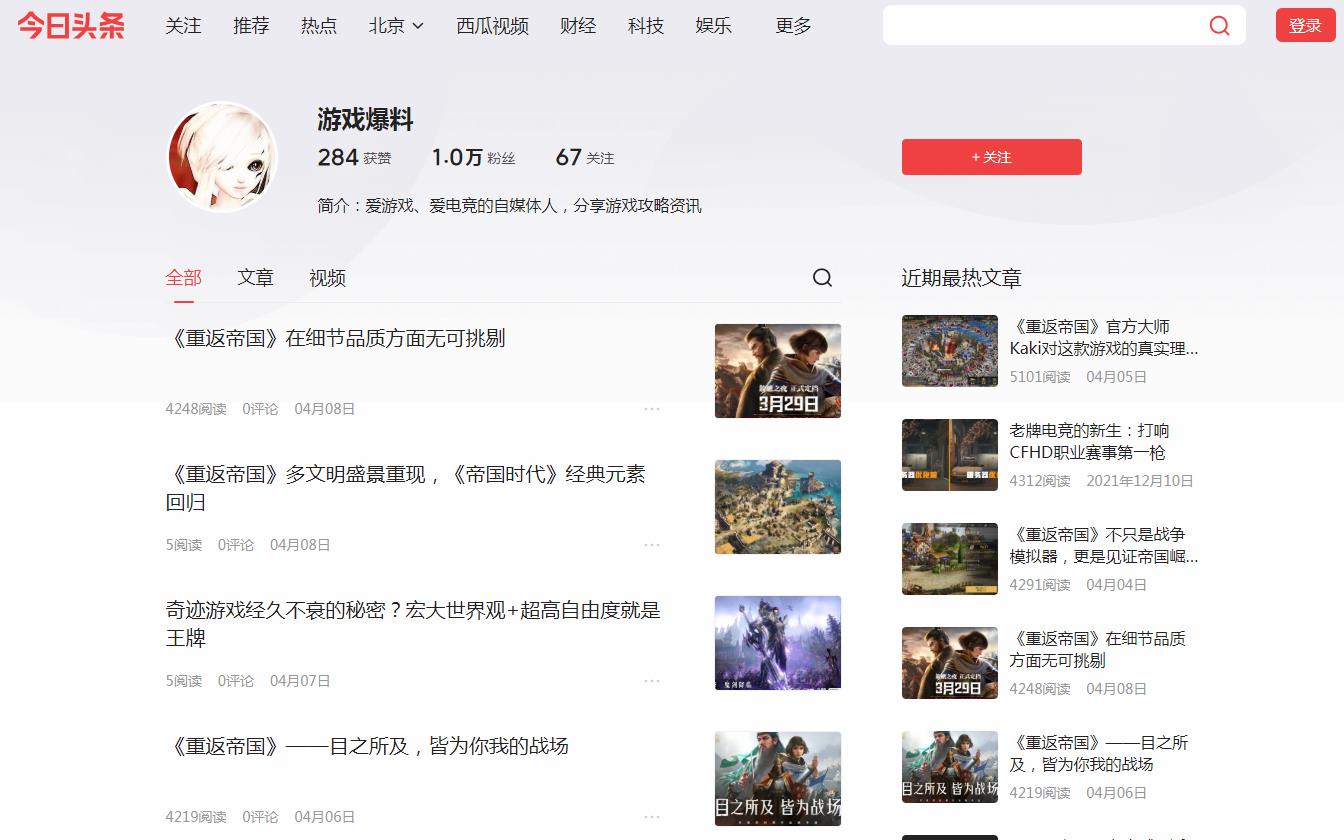The height and width of the screenshot is (840, 1344).
Task: Open feed article 《重返帝国》——目之所及，皆为你我的战场
Action: pos(367,746)
